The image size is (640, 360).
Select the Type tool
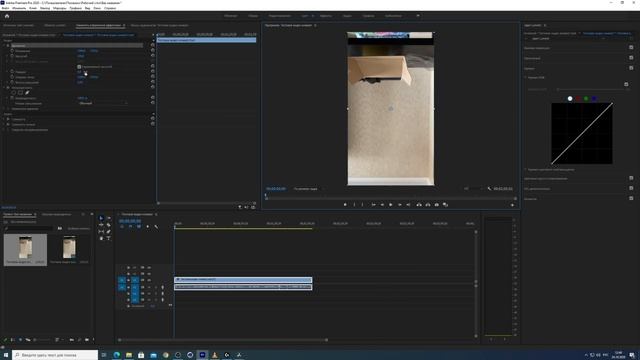tap(109, 238)
